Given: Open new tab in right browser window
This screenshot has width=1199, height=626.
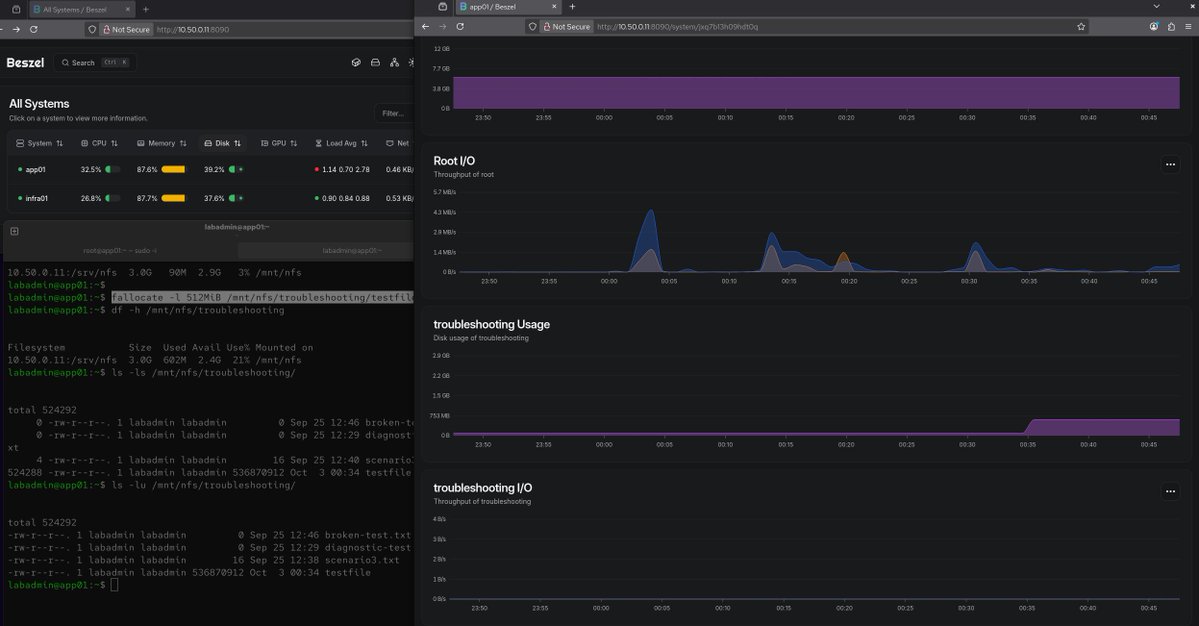Looking at the screenshot, I should point(572,7).
